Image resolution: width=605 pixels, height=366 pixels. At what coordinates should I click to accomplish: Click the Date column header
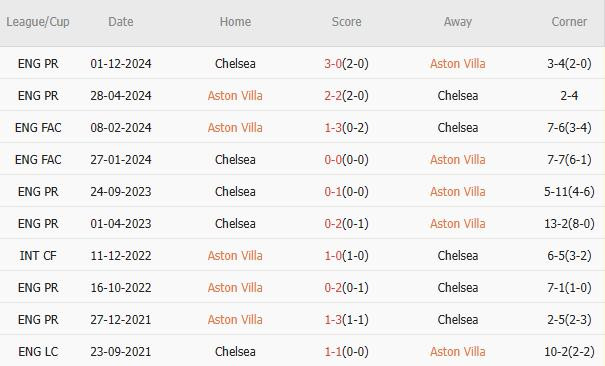tap(121, 22)
